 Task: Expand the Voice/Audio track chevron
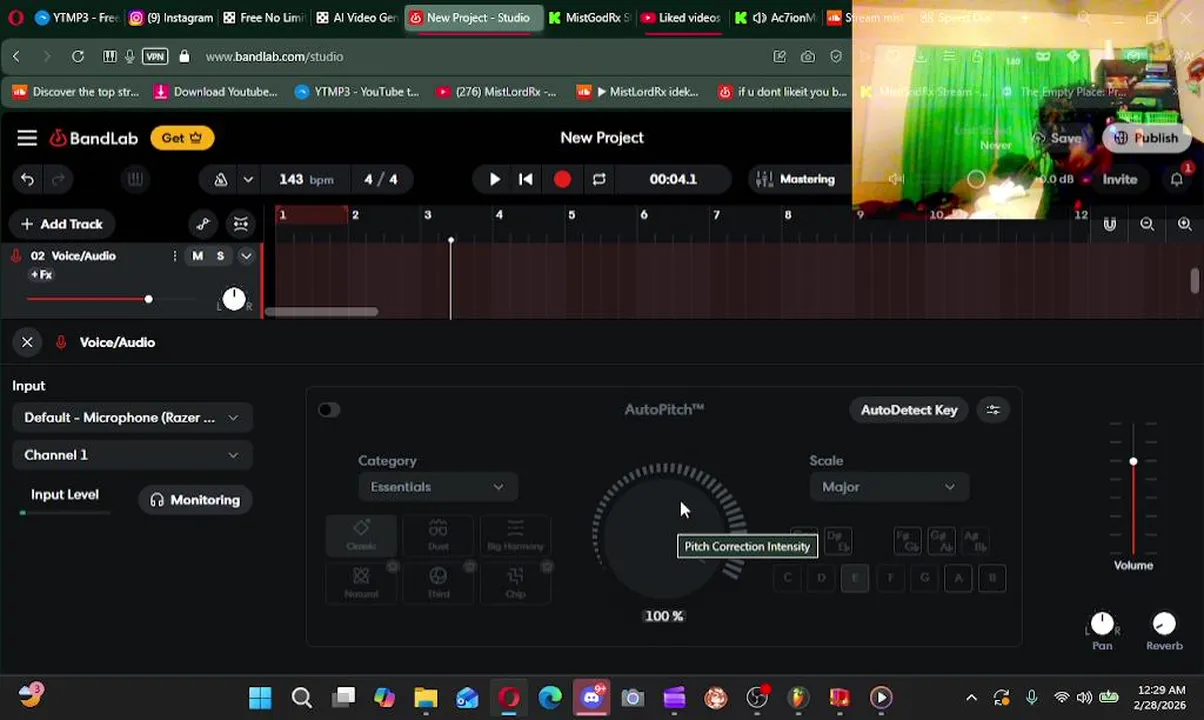[x=246, y=256]
